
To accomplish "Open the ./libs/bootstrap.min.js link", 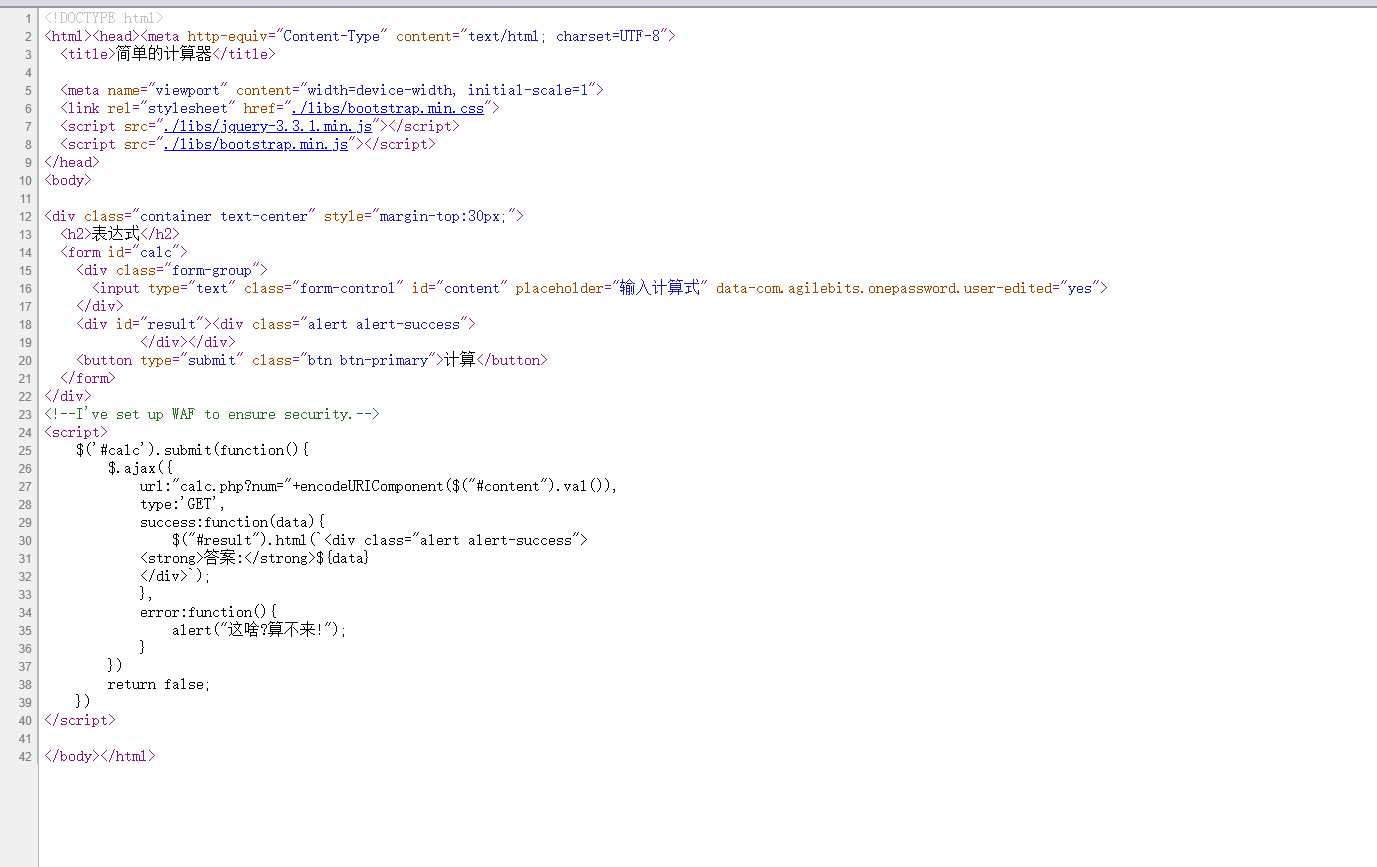I will coord(256,144).
